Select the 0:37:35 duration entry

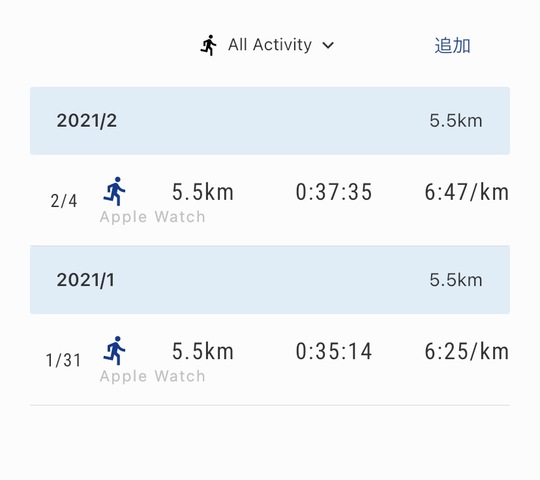(334, 192)
